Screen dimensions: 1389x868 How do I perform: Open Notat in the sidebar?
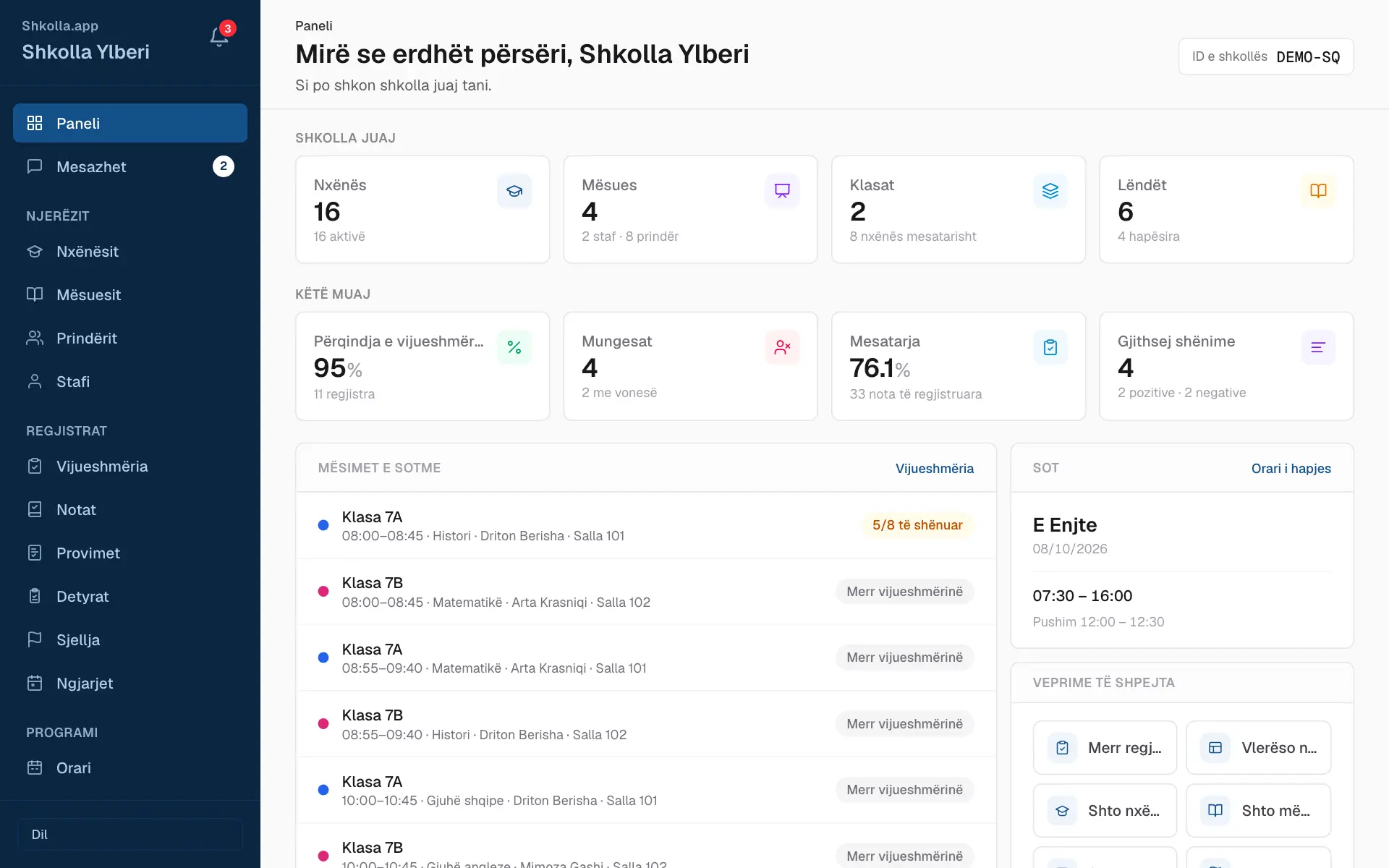pyautogui.click(x=130, y=509)
